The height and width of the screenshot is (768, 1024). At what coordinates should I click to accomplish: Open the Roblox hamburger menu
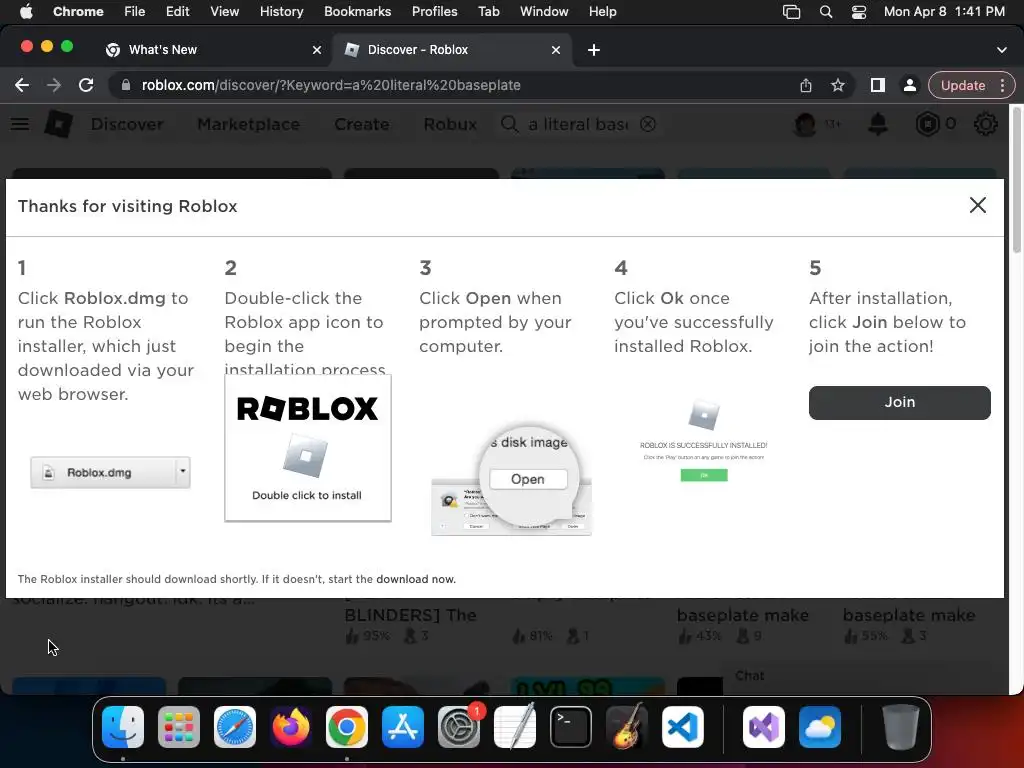tap(20, 124)
